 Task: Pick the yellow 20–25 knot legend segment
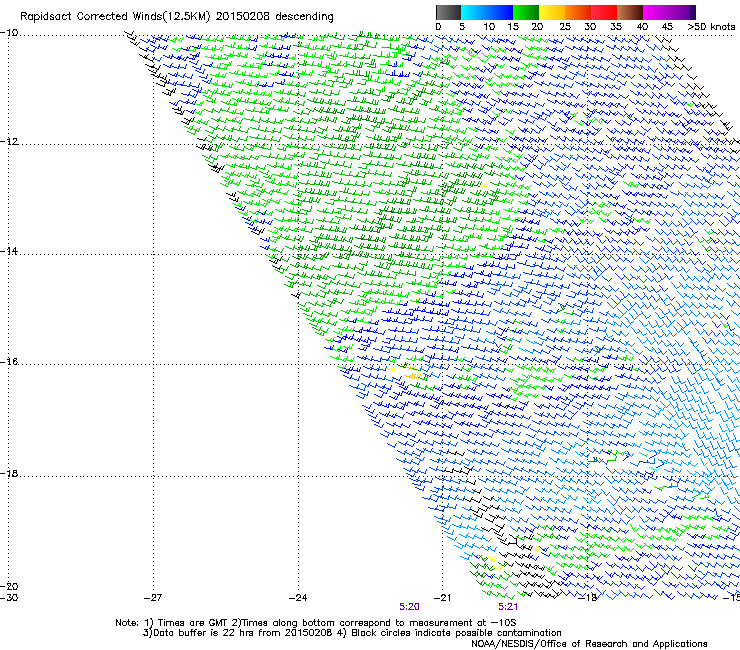(552, 12)
